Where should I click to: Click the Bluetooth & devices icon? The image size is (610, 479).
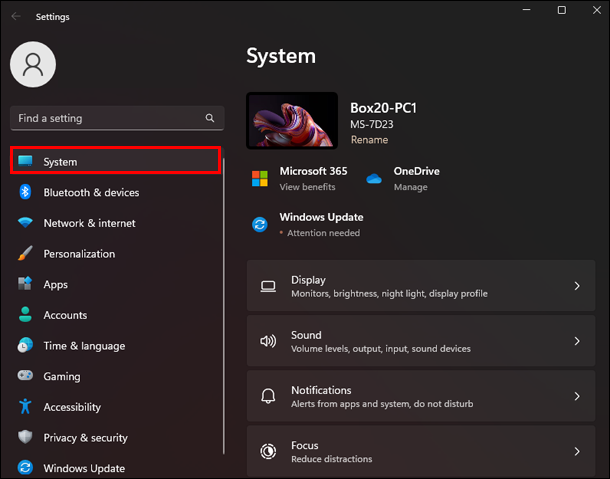click(x=25, y=192)
